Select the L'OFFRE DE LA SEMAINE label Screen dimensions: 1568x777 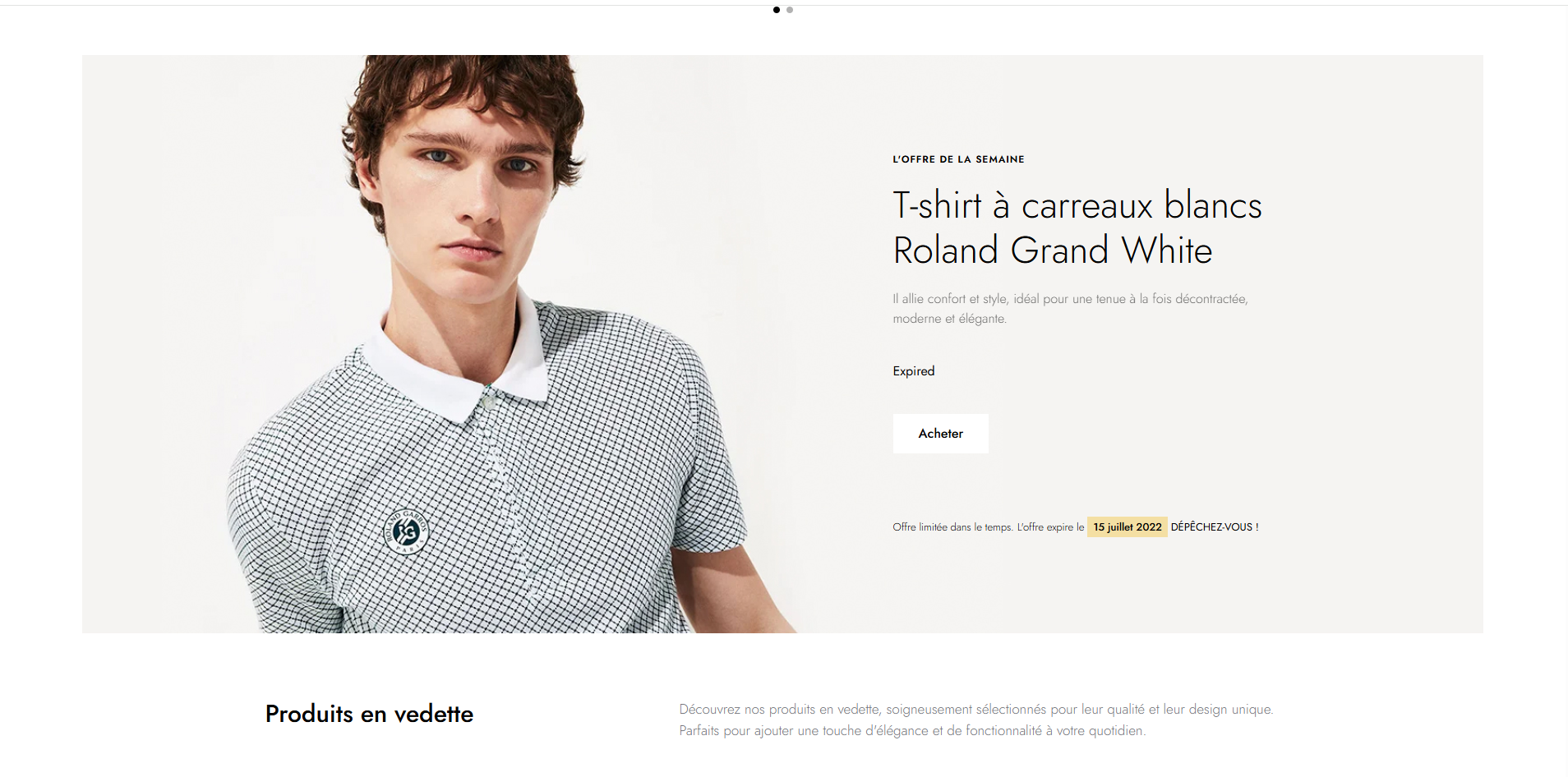click(x=958, y=159)
